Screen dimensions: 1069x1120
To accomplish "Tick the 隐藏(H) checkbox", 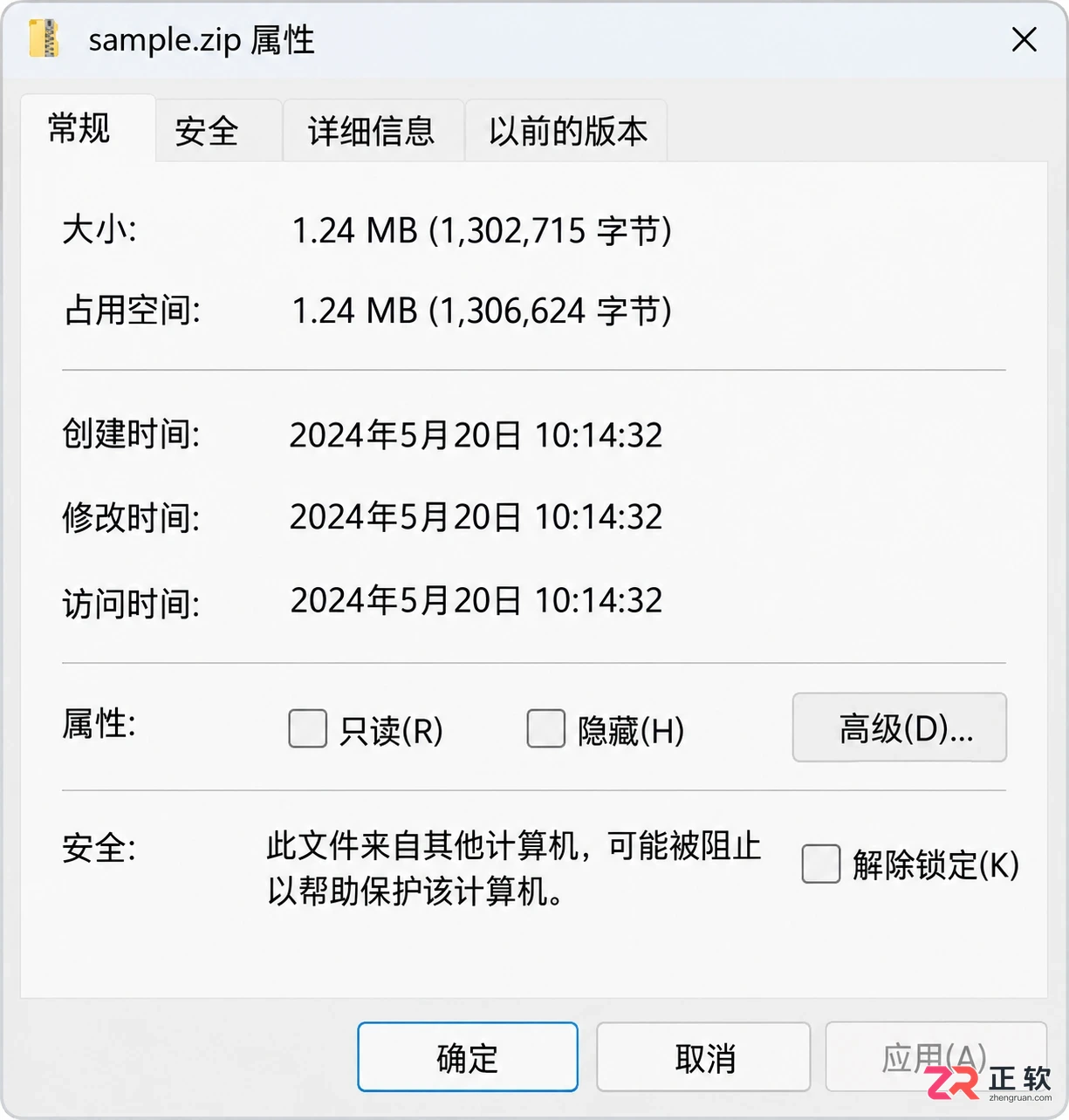I will pos(545,728).
